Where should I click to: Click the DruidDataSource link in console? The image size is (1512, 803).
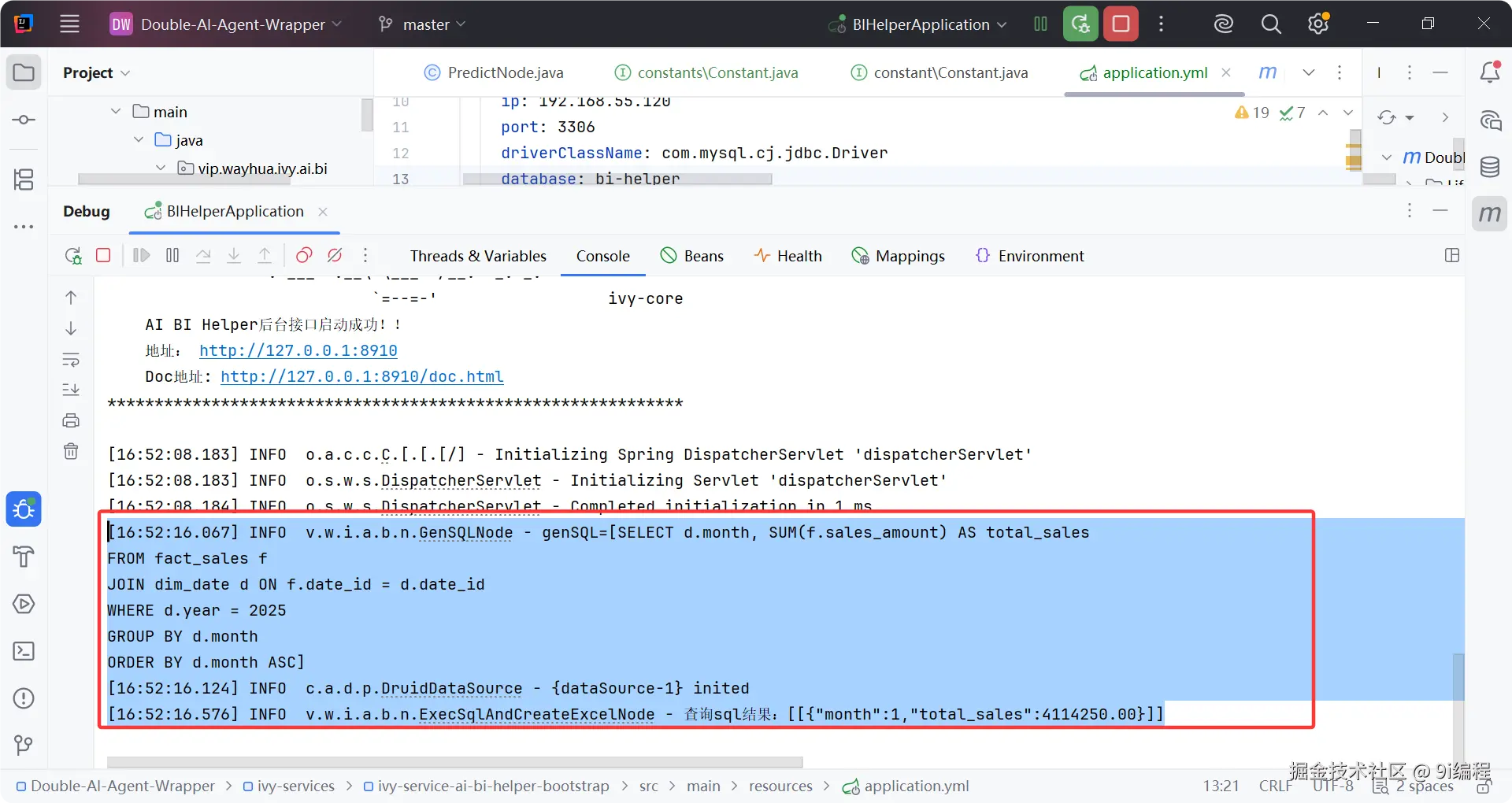(451, 688)
